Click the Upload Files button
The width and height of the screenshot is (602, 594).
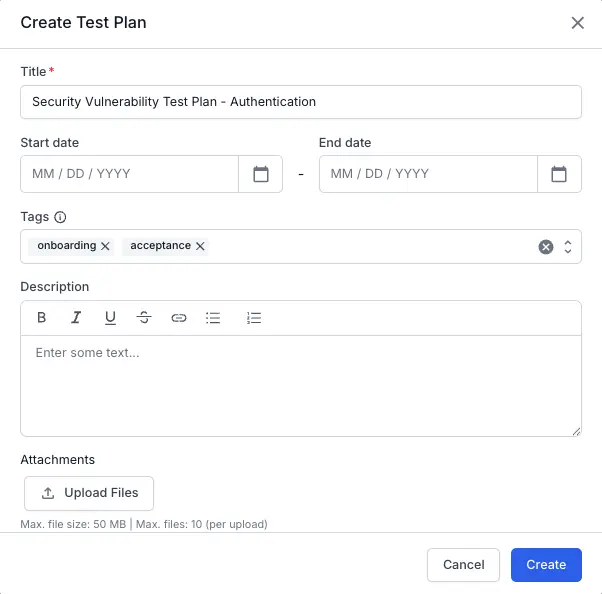point(89,493)
